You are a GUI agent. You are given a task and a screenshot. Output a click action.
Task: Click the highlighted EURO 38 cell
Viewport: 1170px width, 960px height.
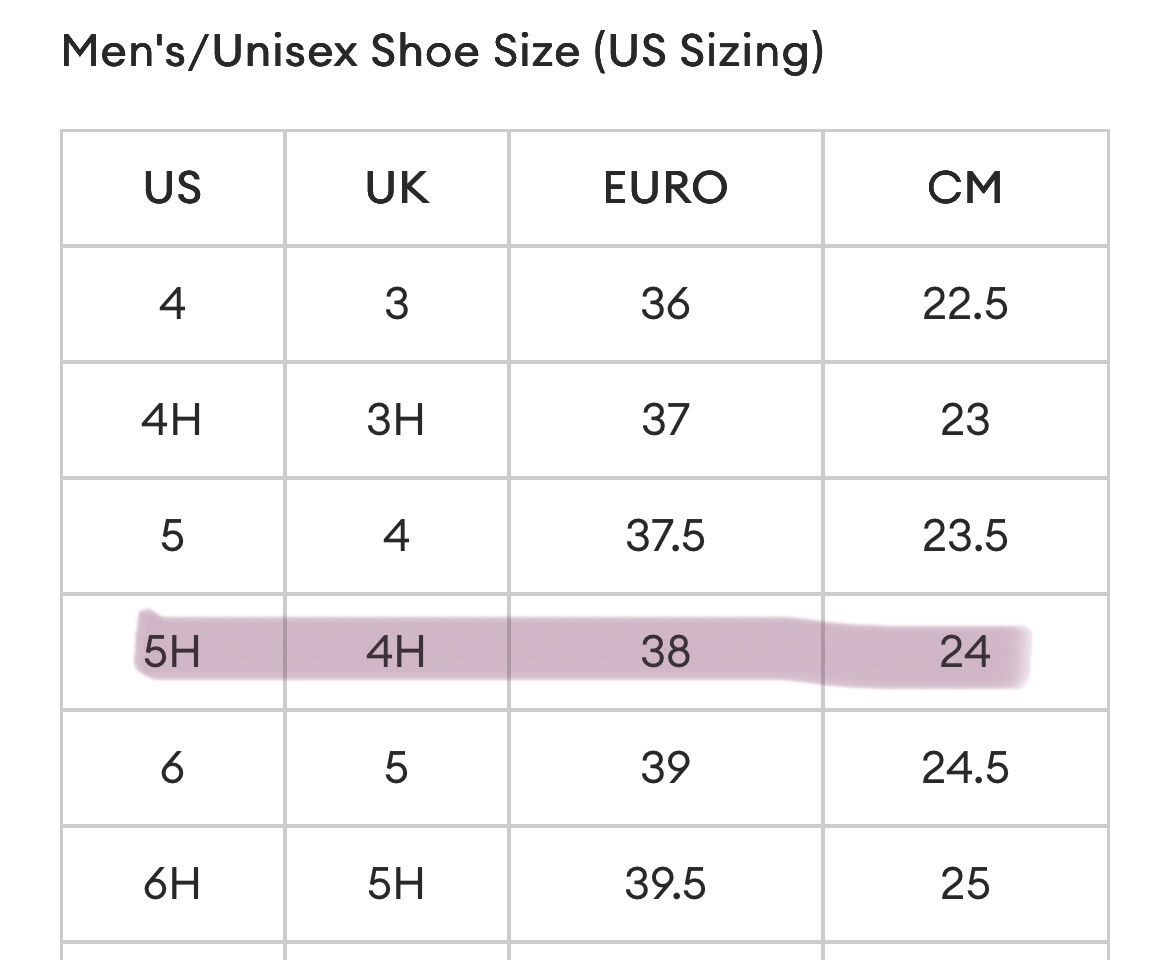tap(666, 652)
